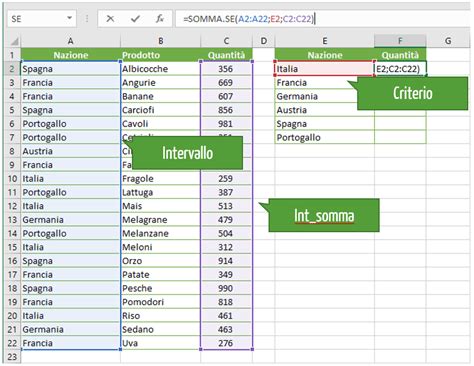Select row 23 header
The image size is (474, 366).
[12, 357]
